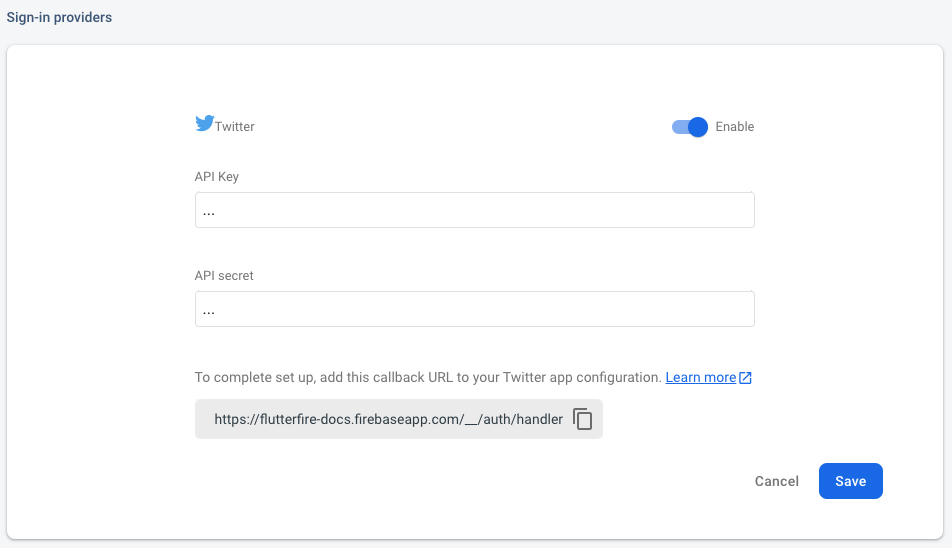Click the external link icon beside Learn more
Screen dimensions: 952x548
[745, 378]
